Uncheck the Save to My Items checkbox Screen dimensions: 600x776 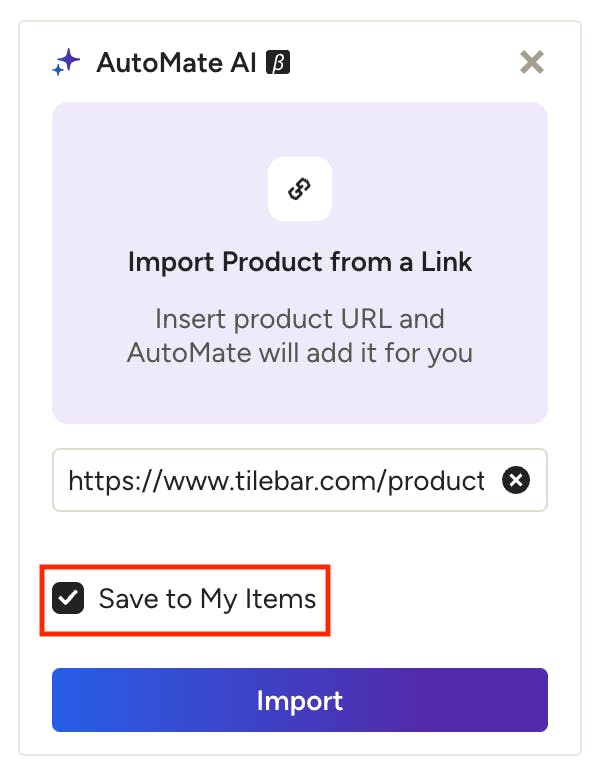coord(68,599)
